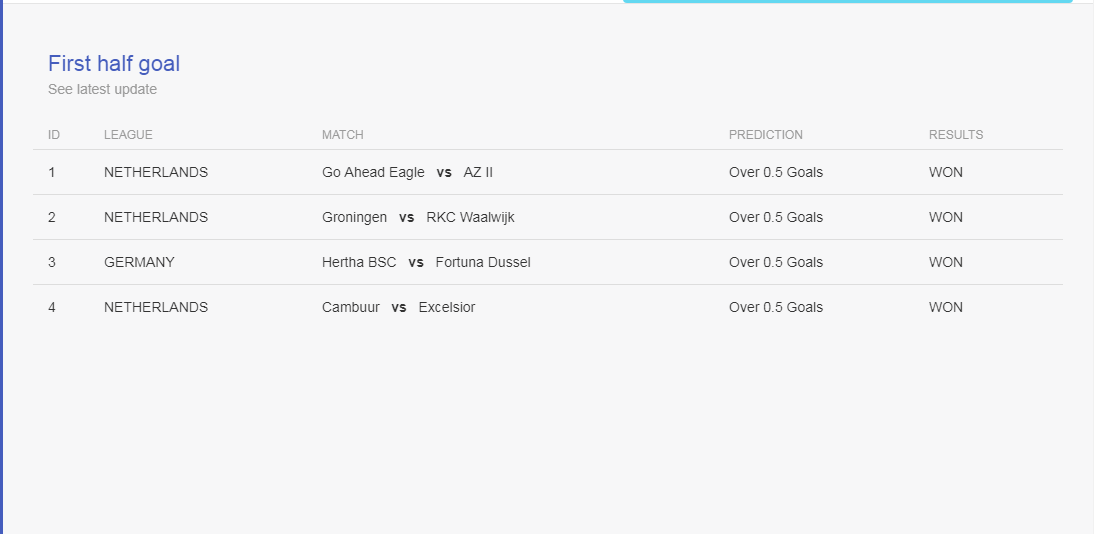The width and height of the screenshot is (1094, 534).
Task: Select the MATCH column header
Action: pos(343,135)
